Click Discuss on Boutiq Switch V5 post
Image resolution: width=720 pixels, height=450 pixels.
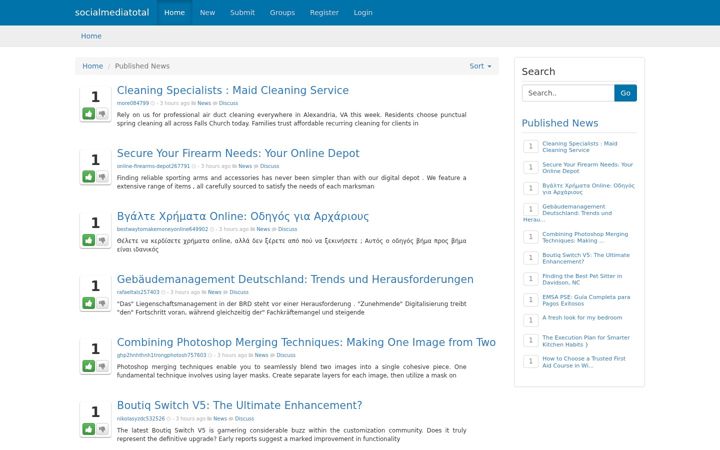pos(244,419)
